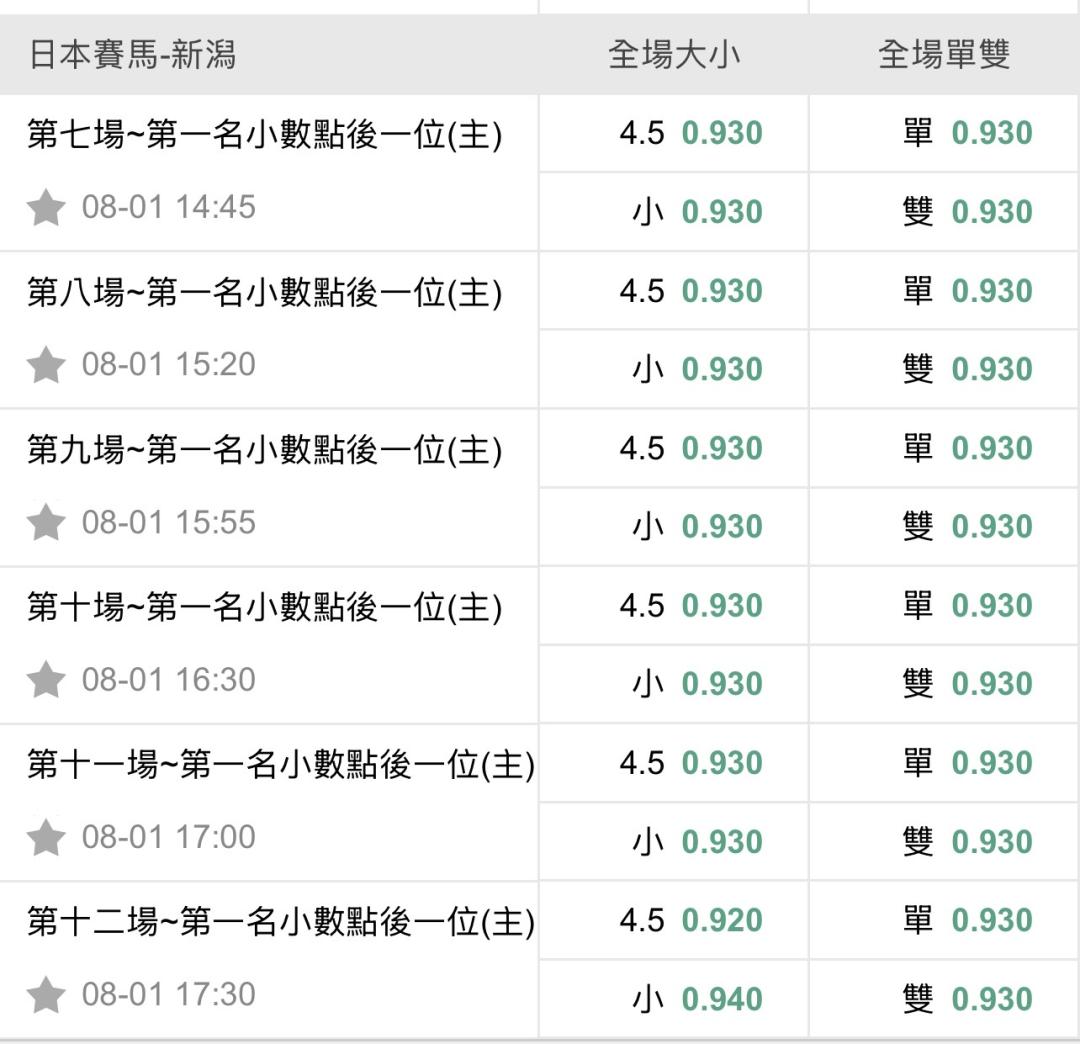The width and height of the screenshot is (1080, 1044).
Task: Select 單 odds for the 第十一場 race
Action: [944, 764]
